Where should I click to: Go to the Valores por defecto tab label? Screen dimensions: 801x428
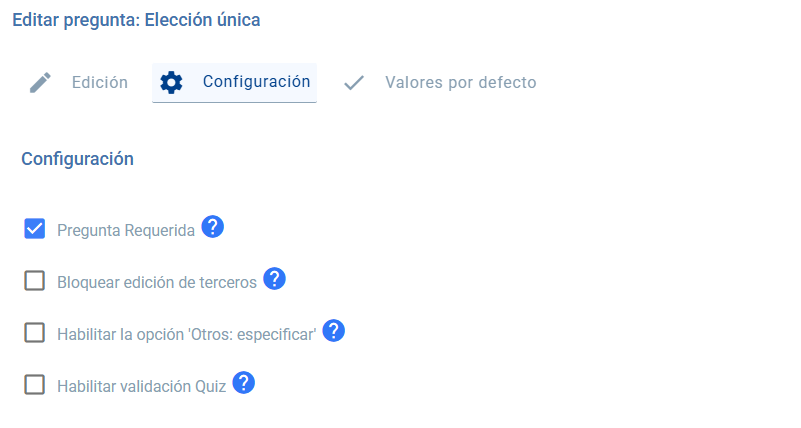click(x=460, y=83)
